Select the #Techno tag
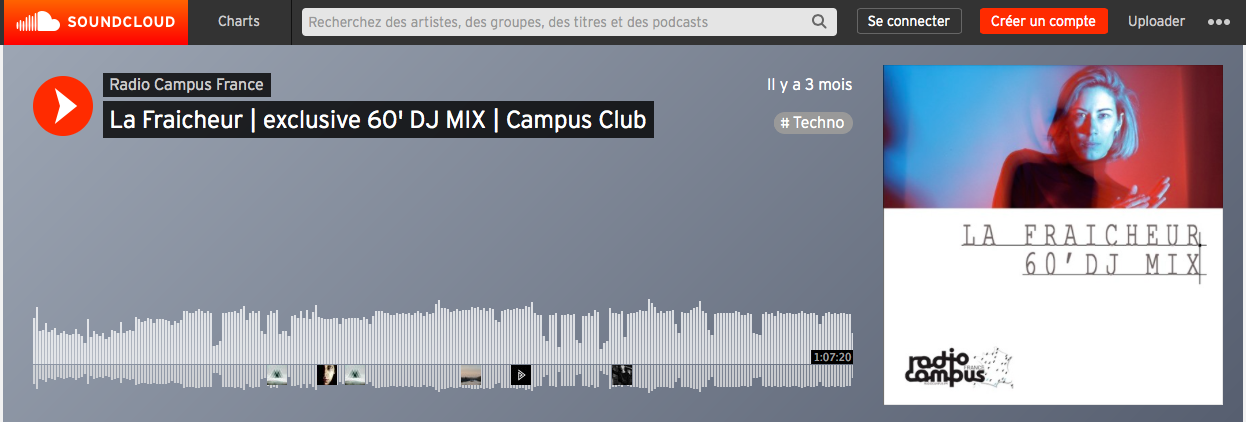Screen dimensions: 1246x422 [813, 123]
